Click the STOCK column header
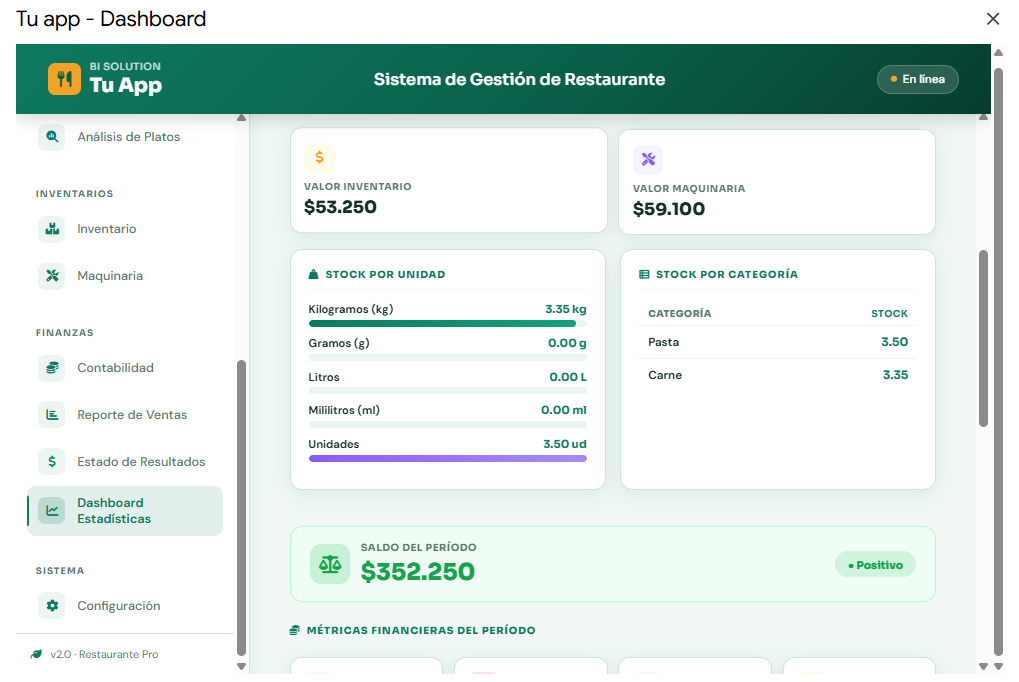 (x=889, y=313)
